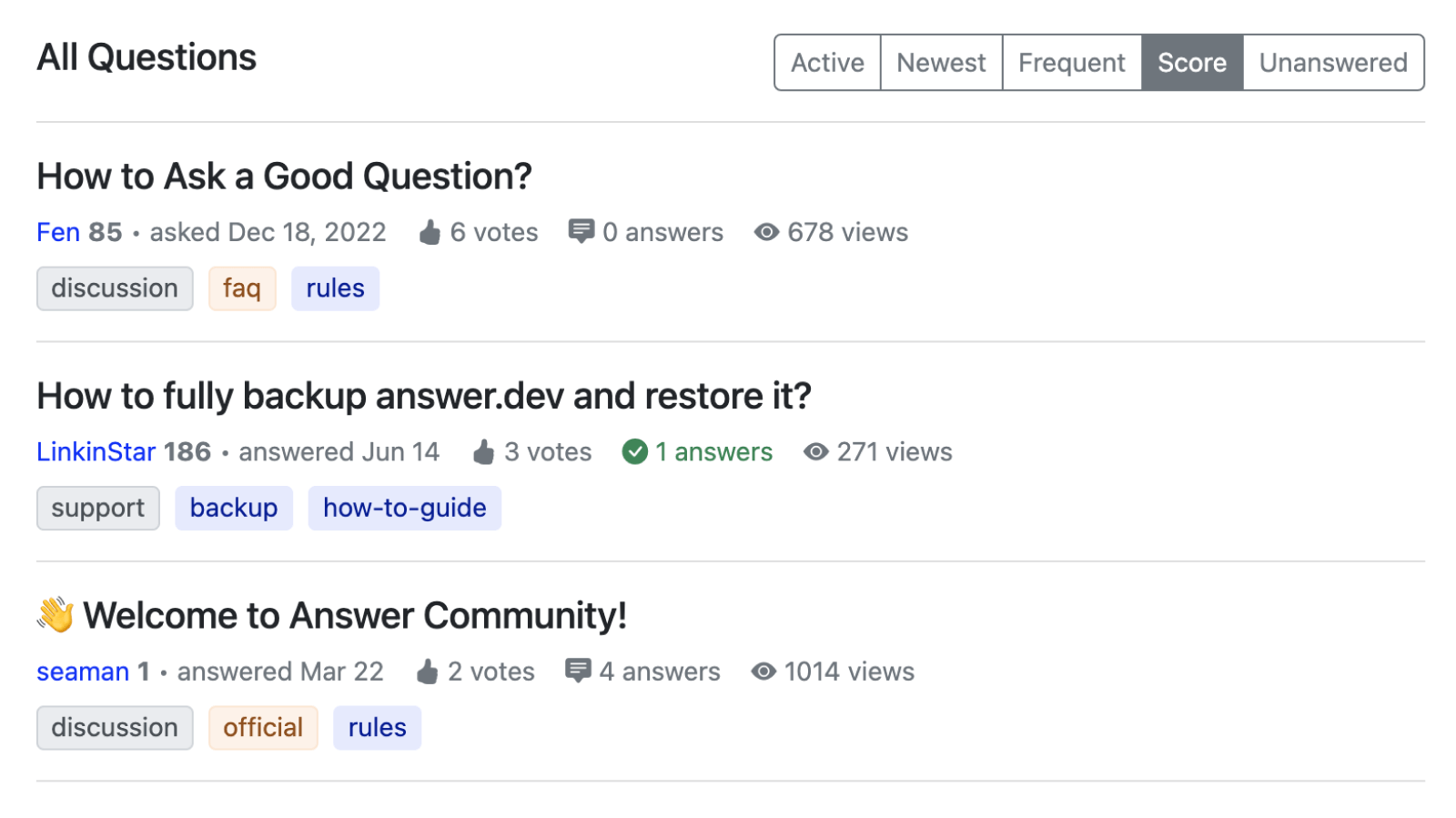This screenshot has width=1456, height=818.
Task: Click the official tag
Action: 263,728
